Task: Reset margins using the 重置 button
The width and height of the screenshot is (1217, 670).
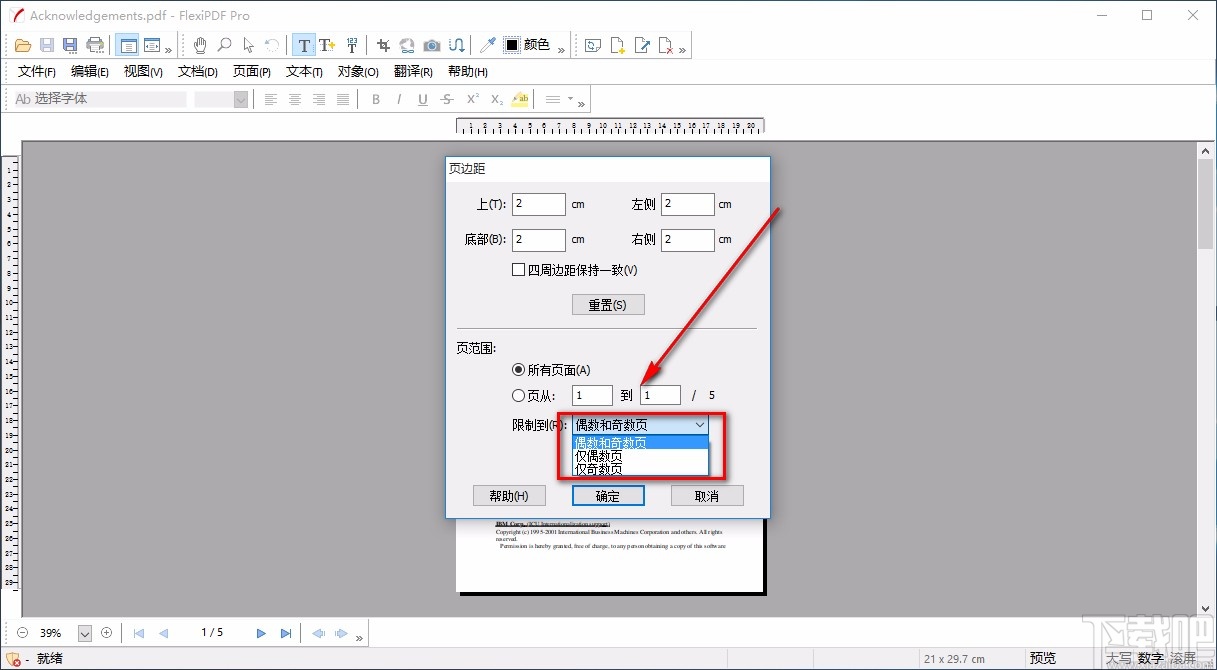Action: click(607, 304)
